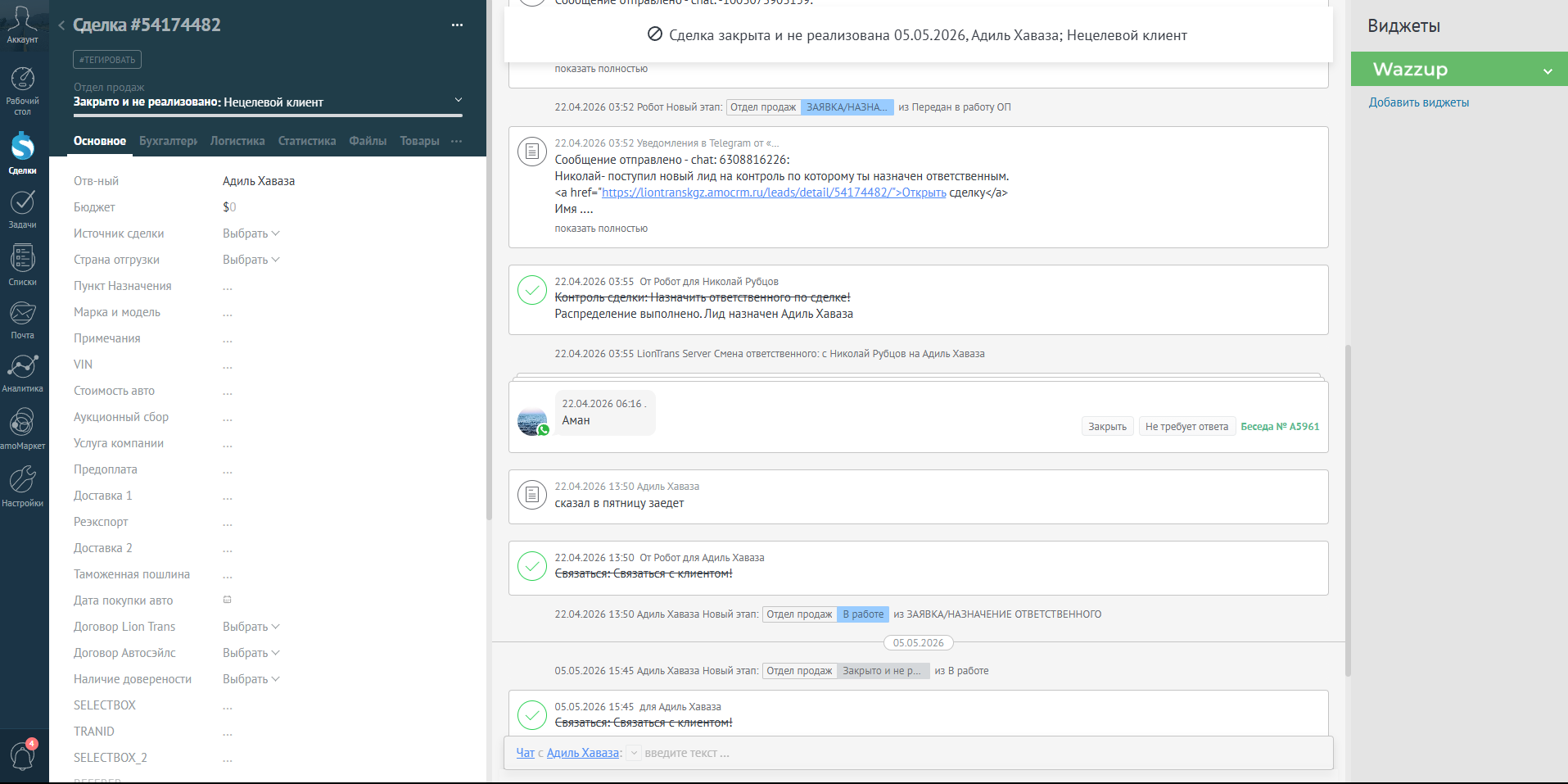
Task: Open Страна отгрузки Выбрать dropdown
Action: point(251,260)
